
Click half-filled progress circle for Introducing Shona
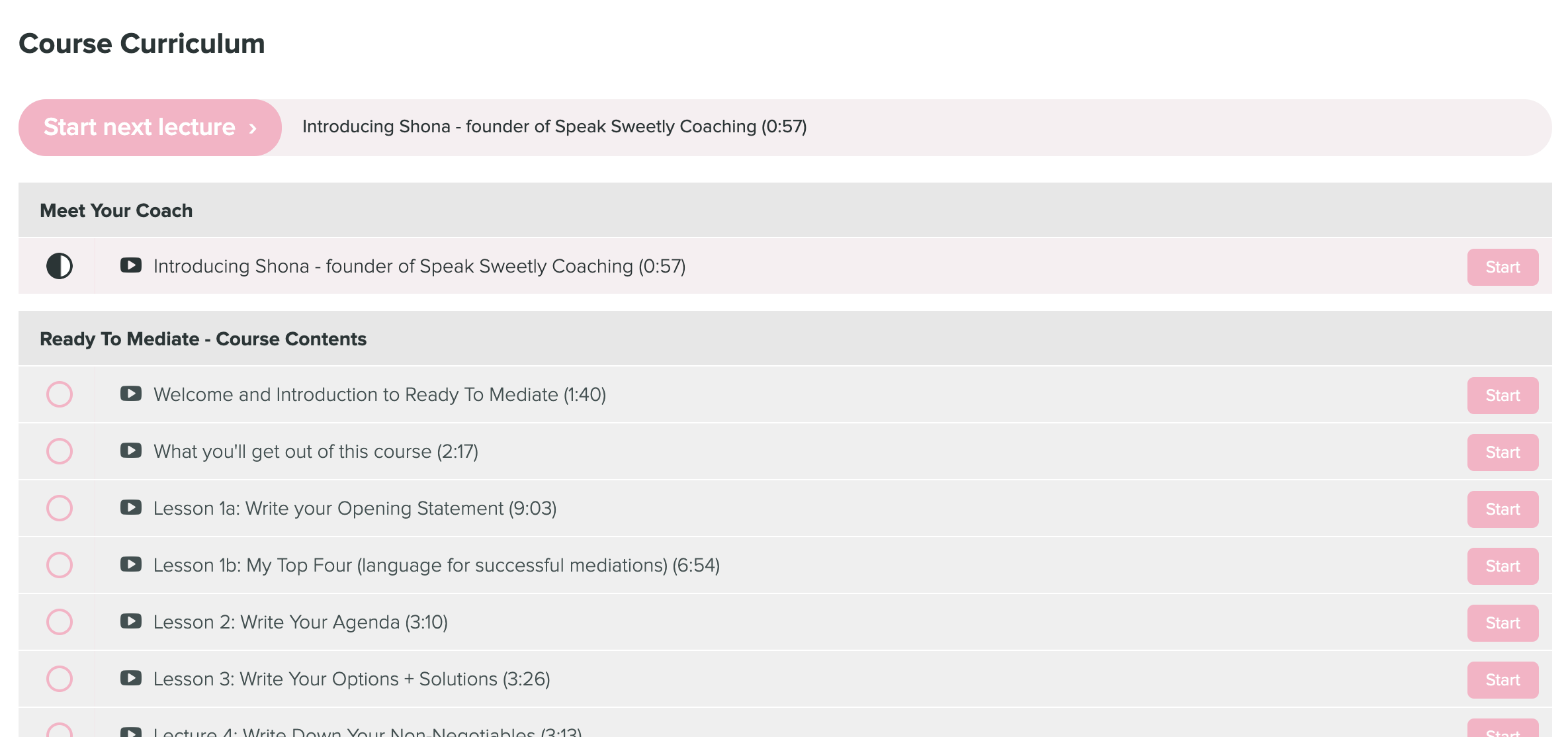(x=60, y=266)
